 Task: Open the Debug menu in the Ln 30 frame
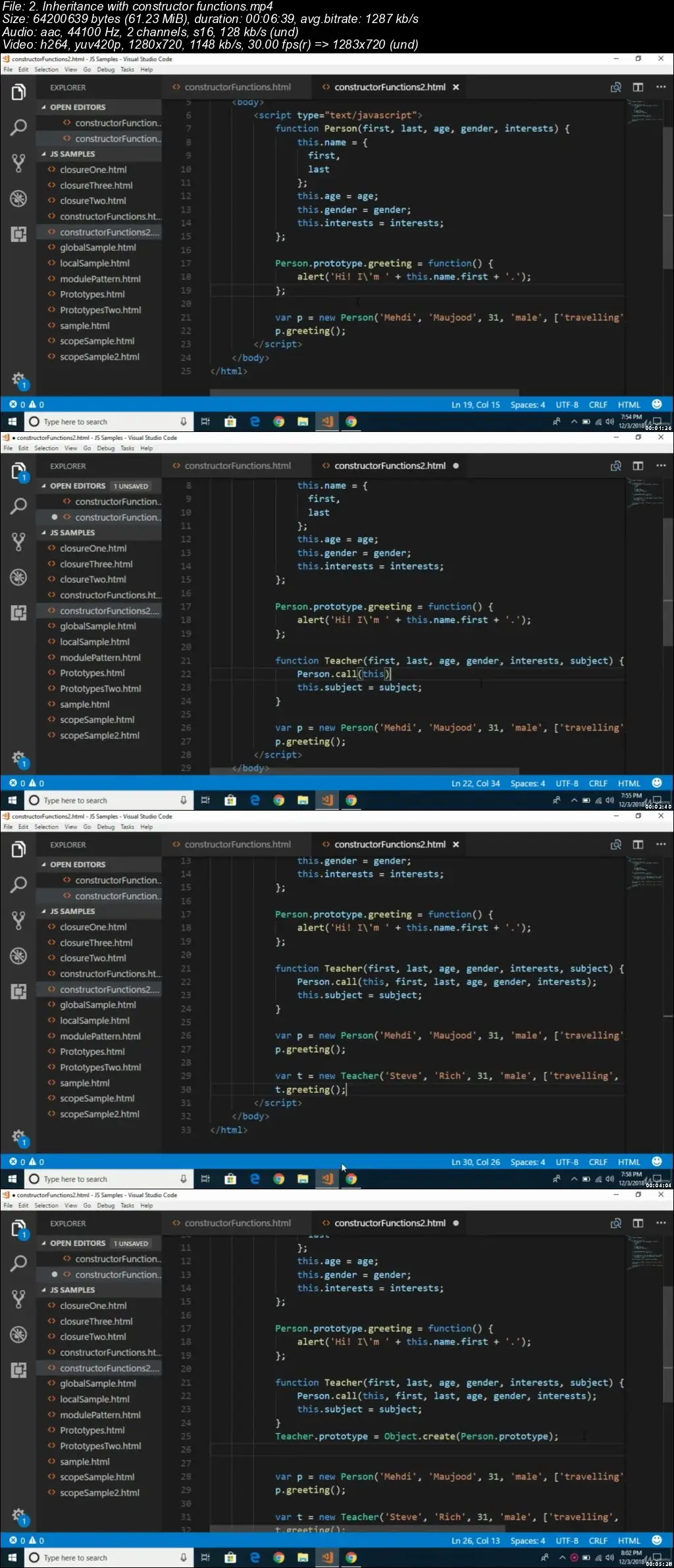[x=105, y=826]
